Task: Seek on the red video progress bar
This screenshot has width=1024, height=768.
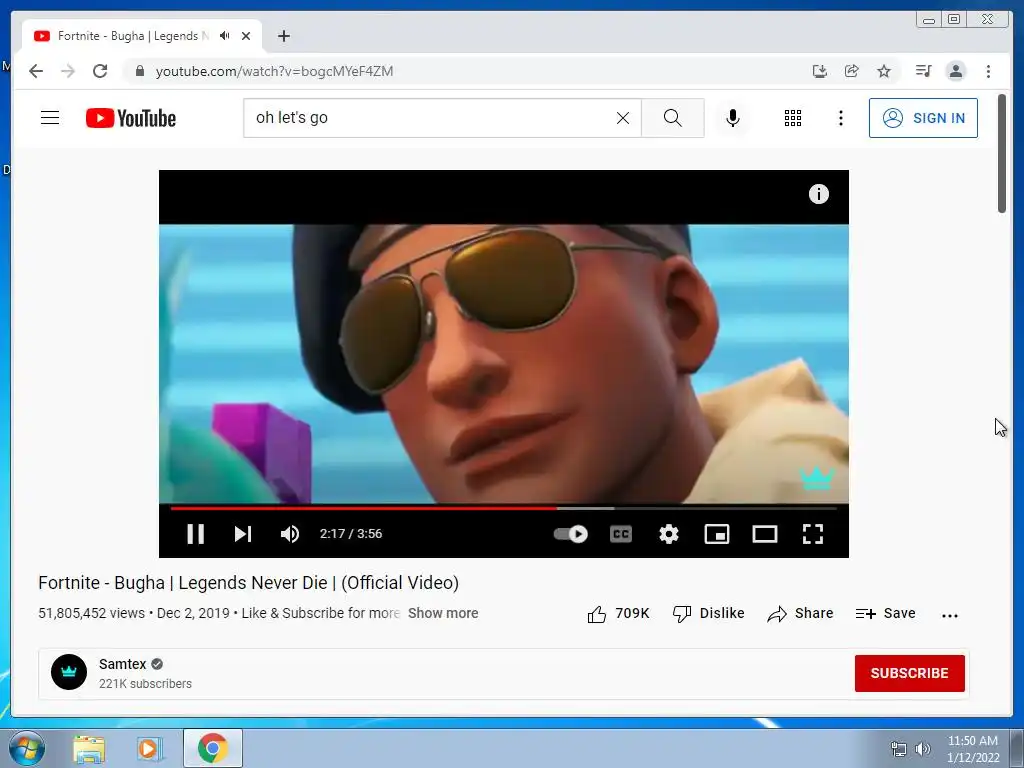Action: (364, 507)
